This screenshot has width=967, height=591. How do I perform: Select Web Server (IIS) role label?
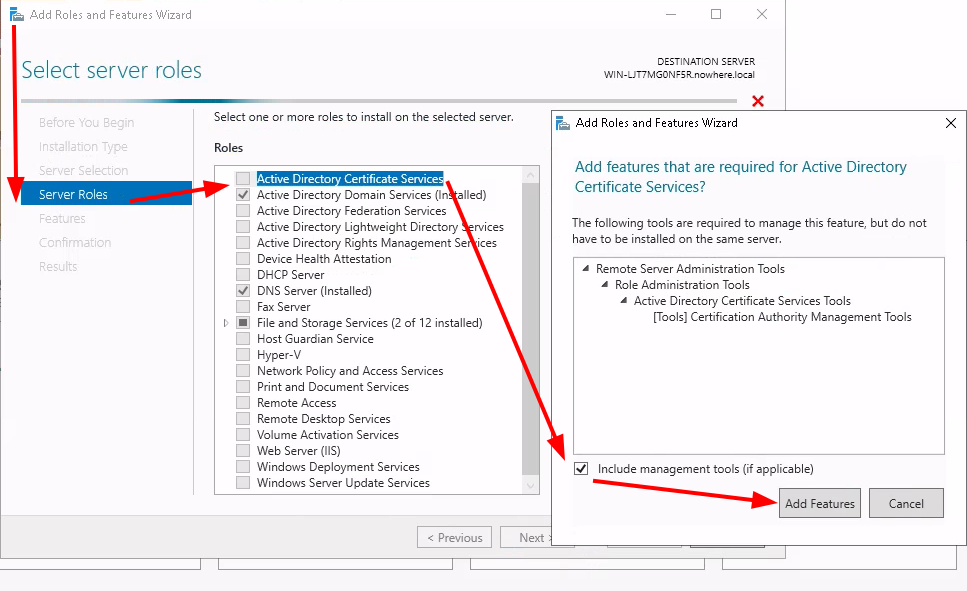click(x=298, y=452)
